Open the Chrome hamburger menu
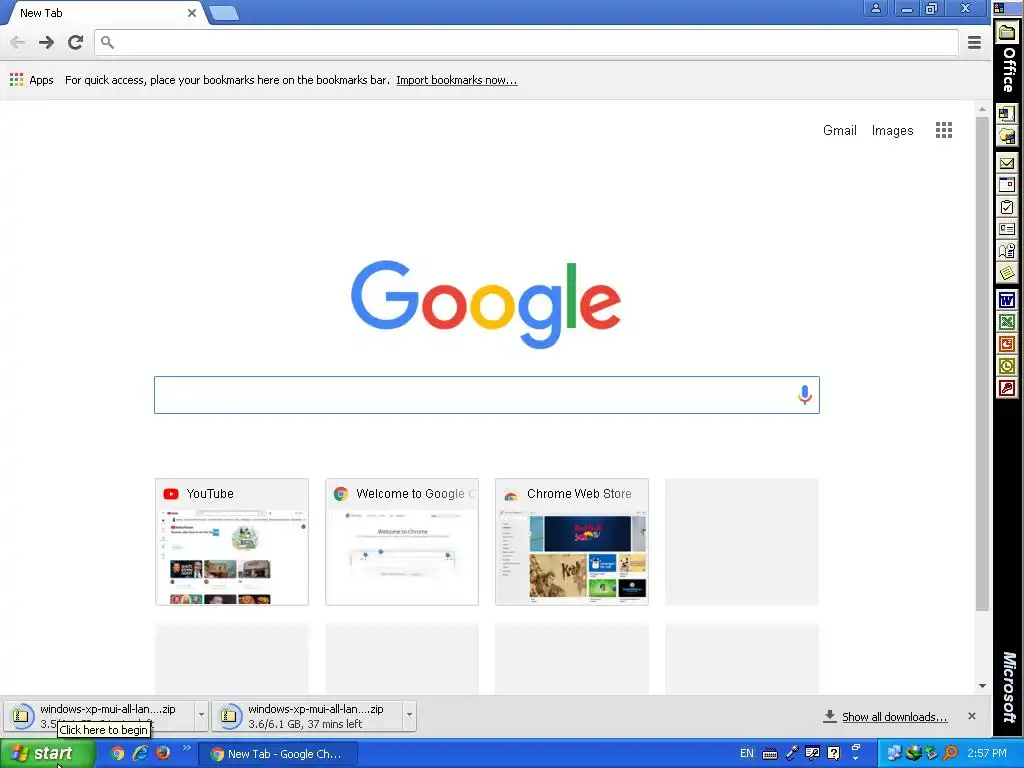Screen dimensions: 1024x768 coord(974,42)
